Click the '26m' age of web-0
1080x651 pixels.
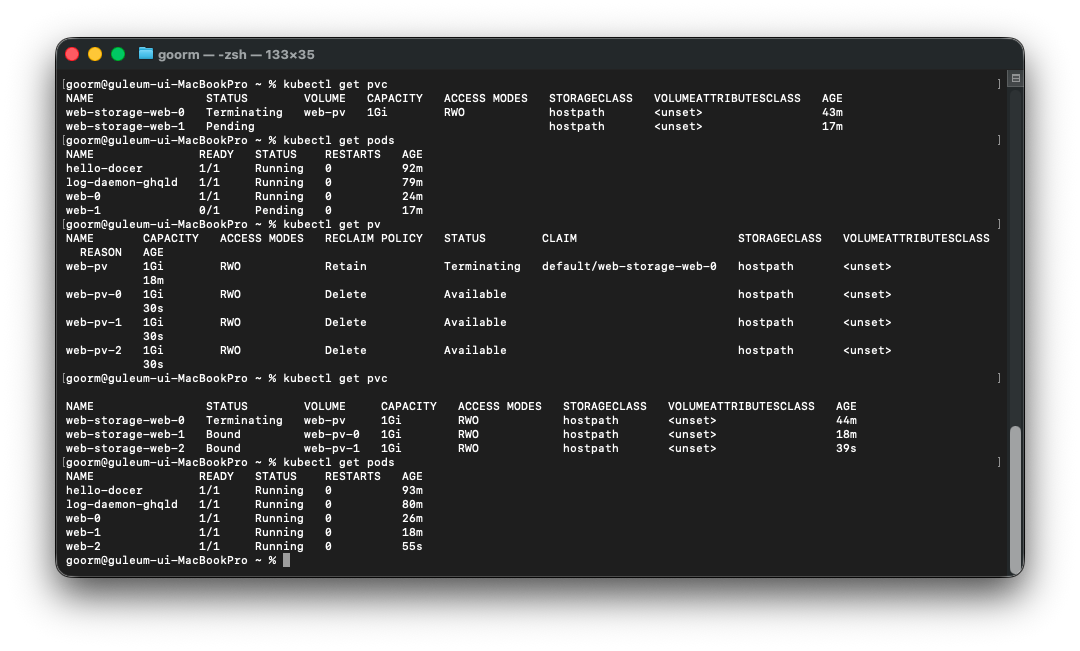click(x=412, y=518)
